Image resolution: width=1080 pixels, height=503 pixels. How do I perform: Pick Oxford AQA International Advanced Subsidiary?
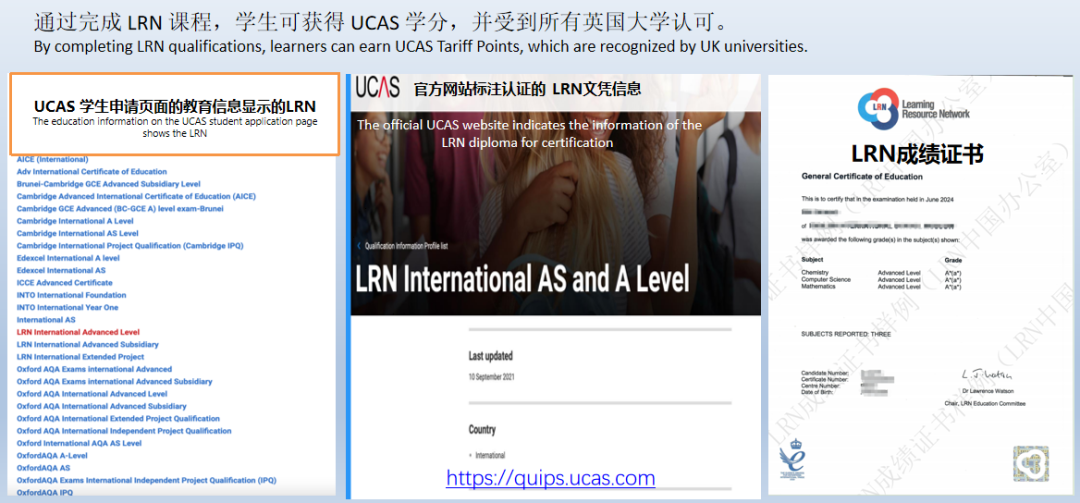(x=101, y=407)
